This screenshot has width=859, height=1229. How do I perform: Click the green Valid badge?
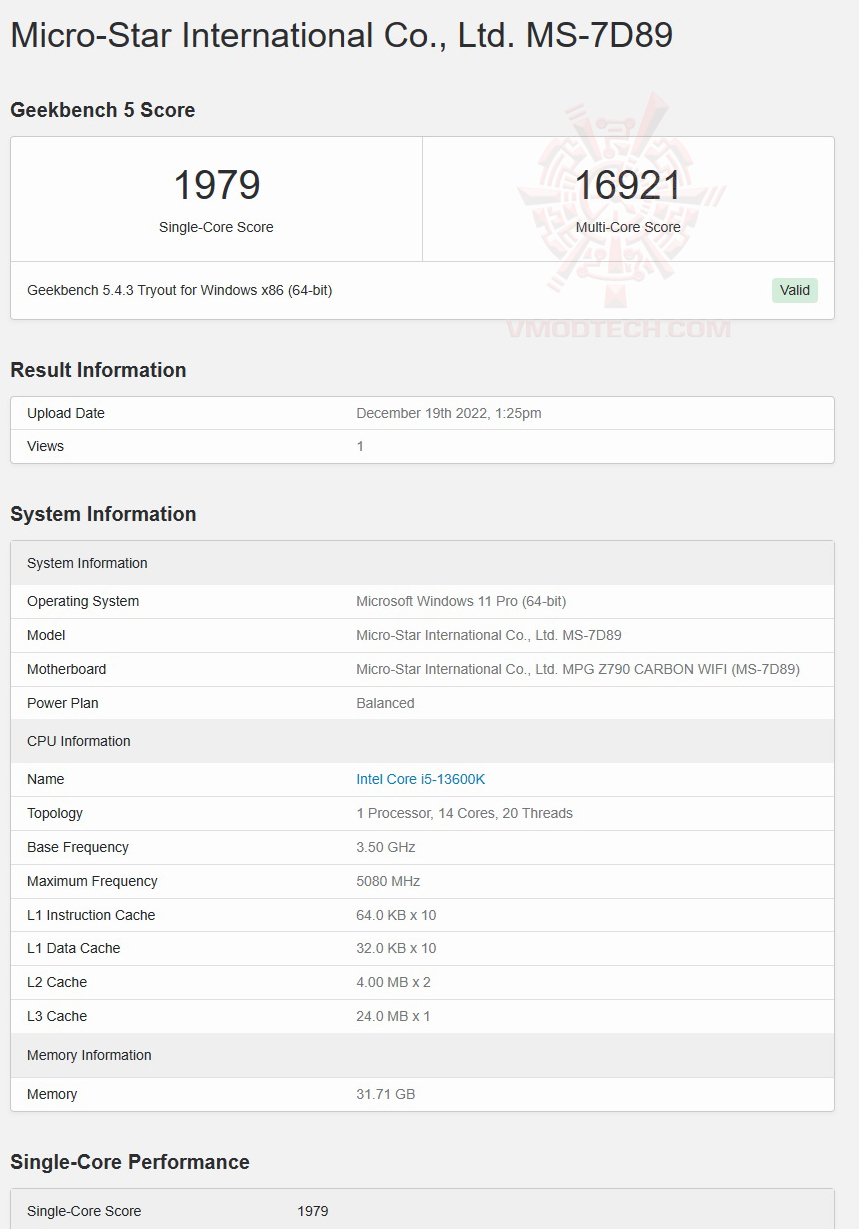coord(795,290)
